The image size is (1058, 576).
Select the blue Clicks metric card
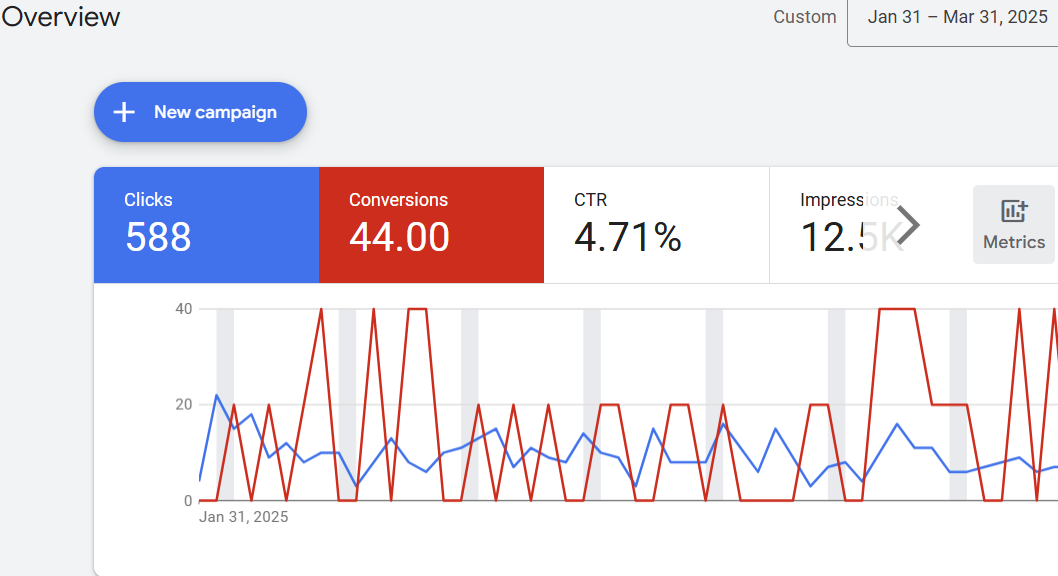point(206,225)
